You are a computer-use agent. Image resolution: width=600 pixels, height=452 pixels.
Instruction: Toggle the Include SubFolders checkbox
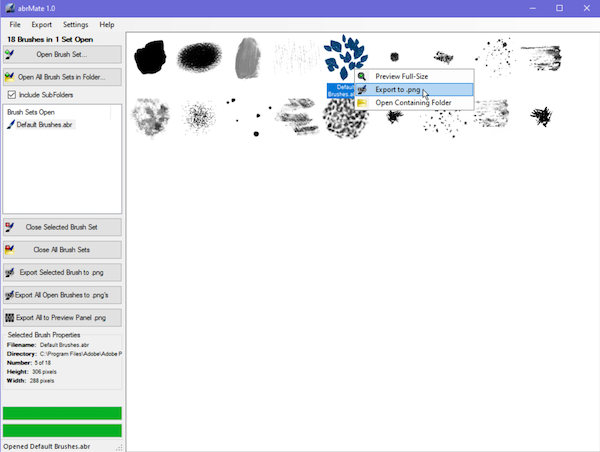tap(12, 95)
